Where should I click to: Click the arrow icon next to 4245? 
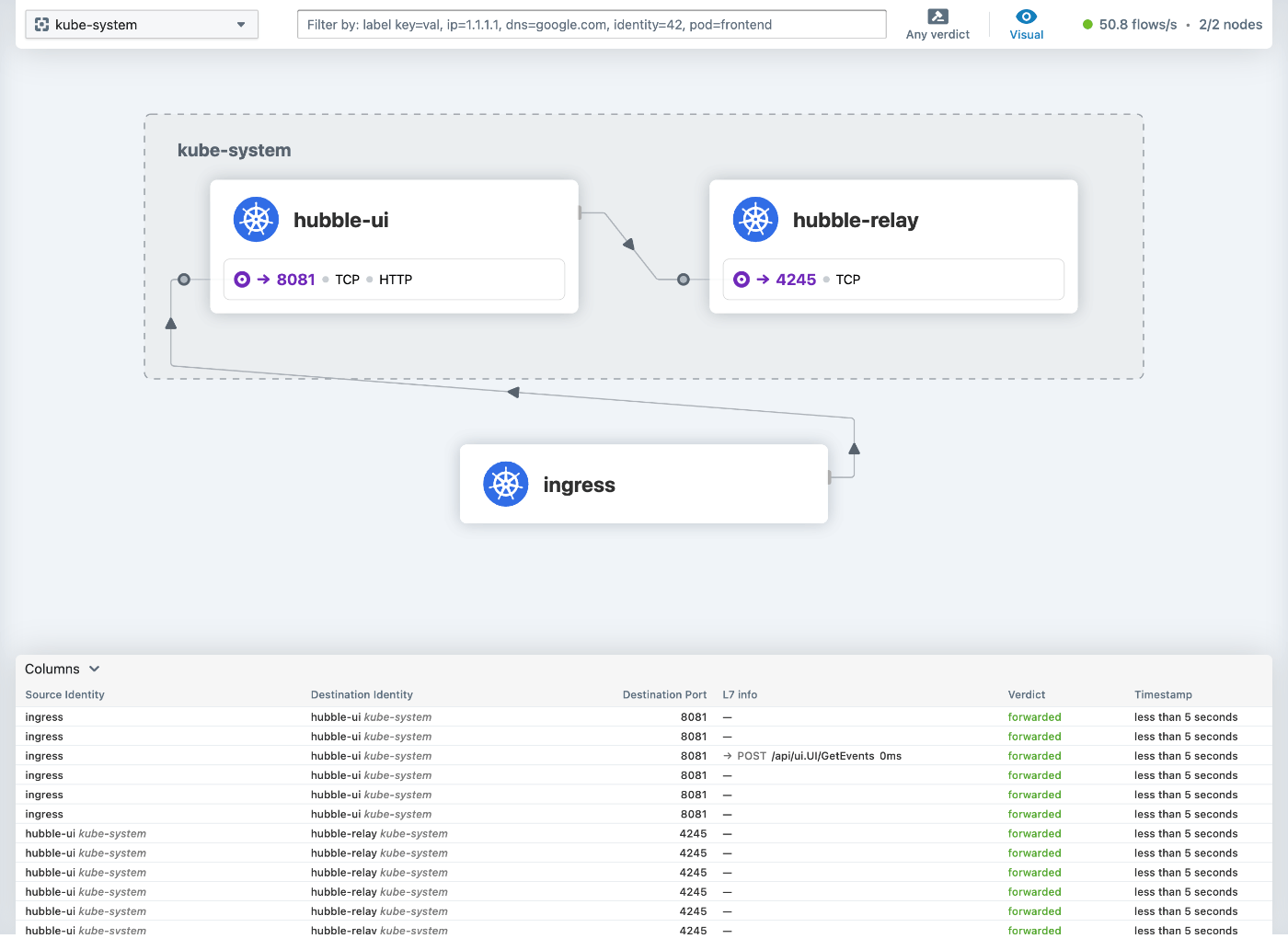[x=763, y=280]
